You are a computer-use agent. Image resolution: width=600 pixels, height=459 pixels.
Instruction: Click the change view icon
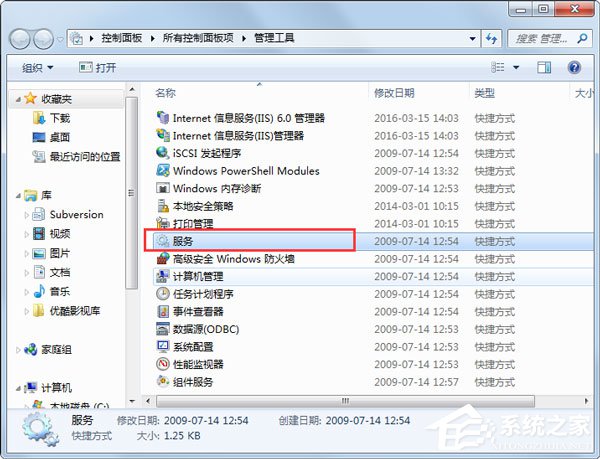497,68
